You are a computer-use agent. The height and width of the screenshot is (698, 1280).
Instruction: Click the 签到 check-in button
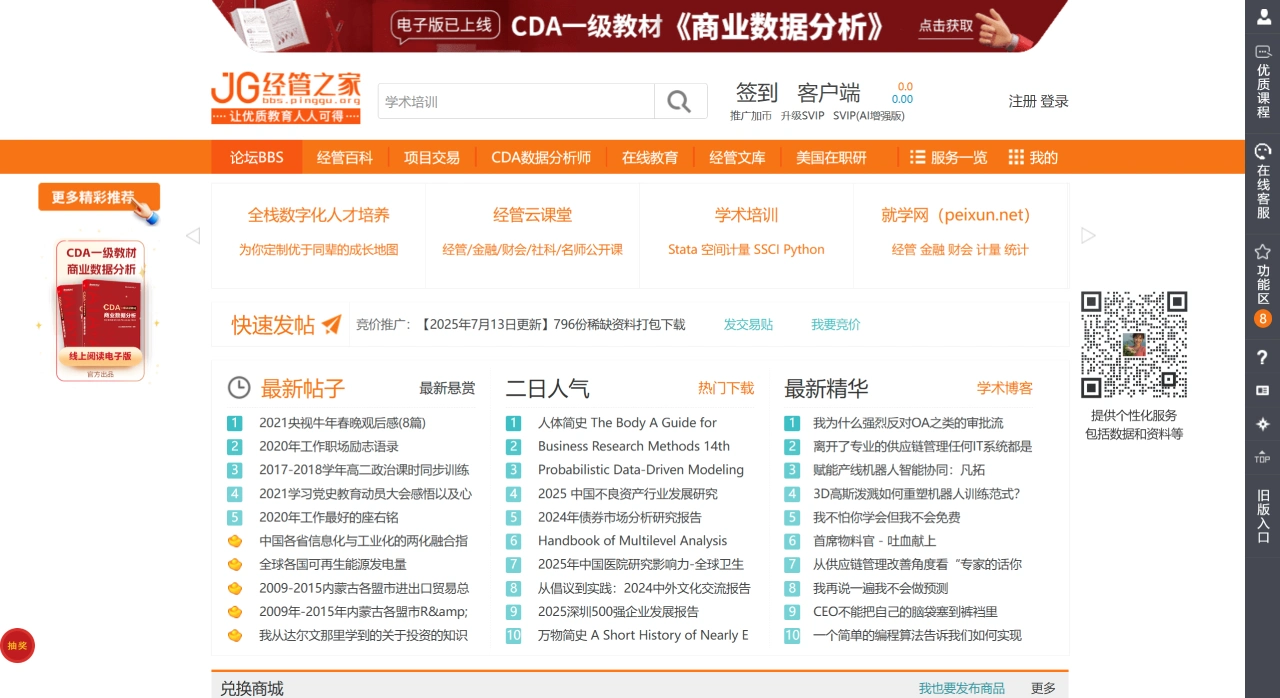click(x=757, y=92)
